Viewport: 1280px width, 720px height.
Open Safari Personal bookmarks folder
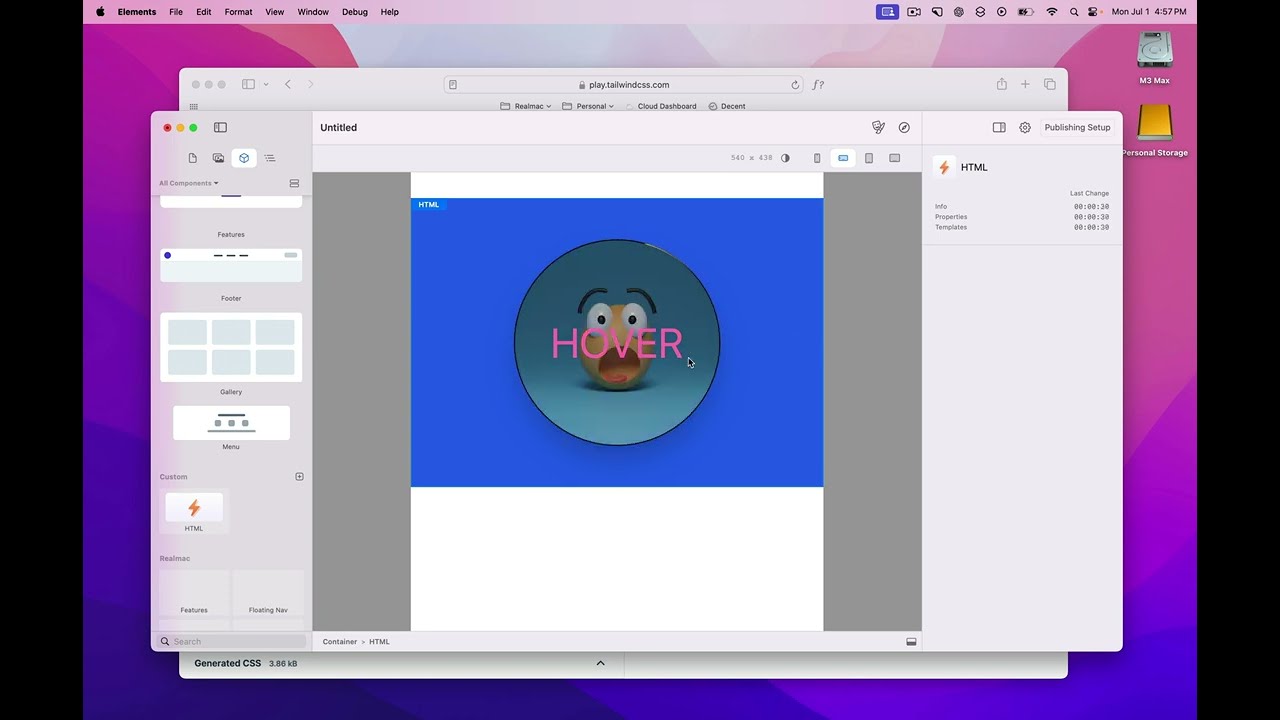coord(588,106)
